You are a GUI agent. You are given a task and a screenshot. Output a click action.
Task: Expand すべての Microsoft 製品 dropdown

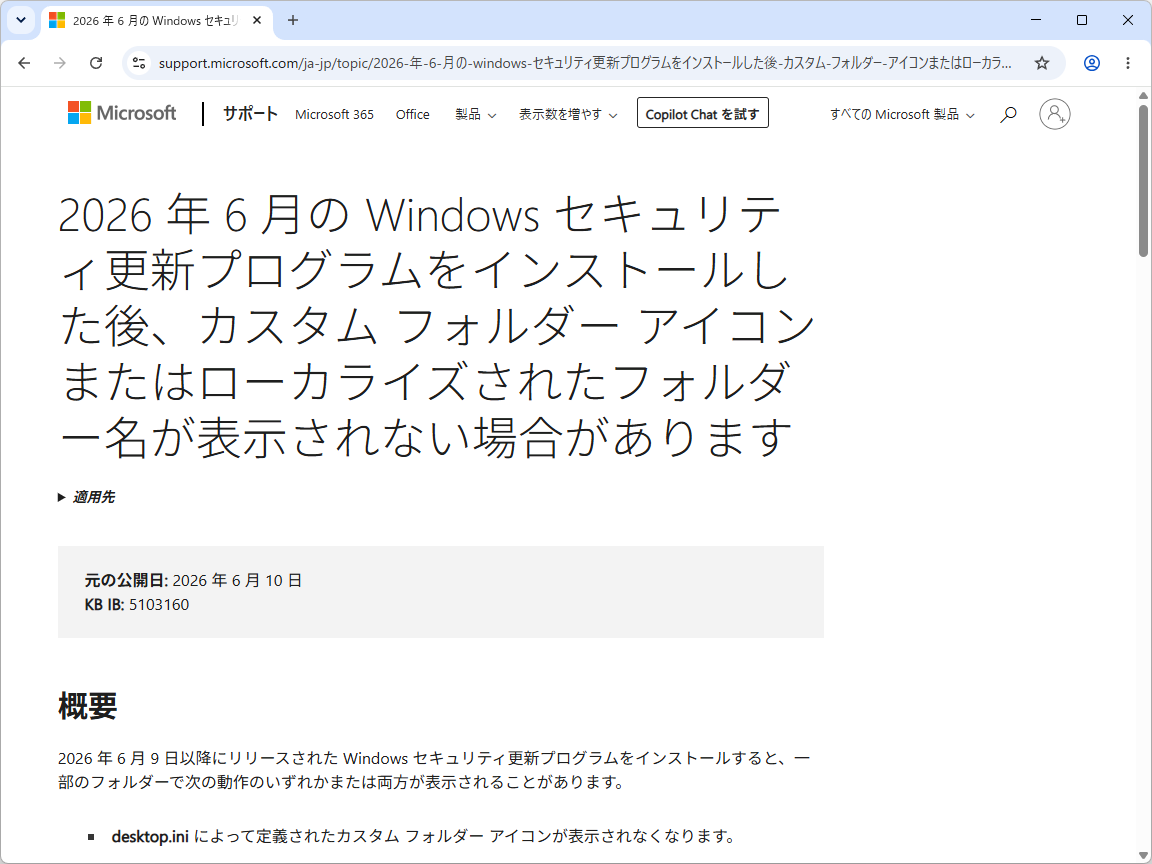[902, 115]
